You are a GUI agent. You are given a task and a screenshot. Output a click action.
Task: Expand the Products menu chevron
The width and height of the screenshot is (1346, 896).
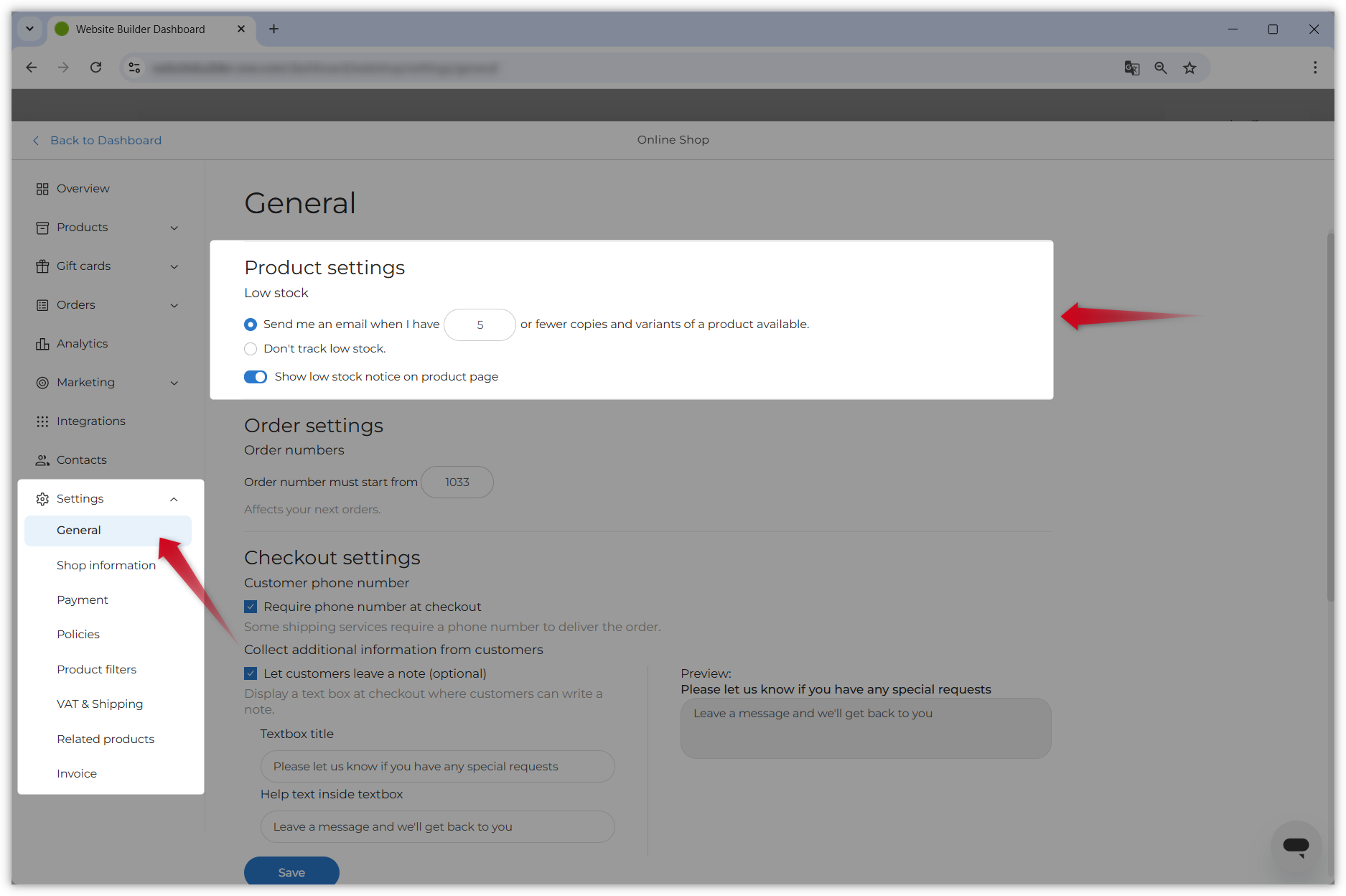coord(174,228)
